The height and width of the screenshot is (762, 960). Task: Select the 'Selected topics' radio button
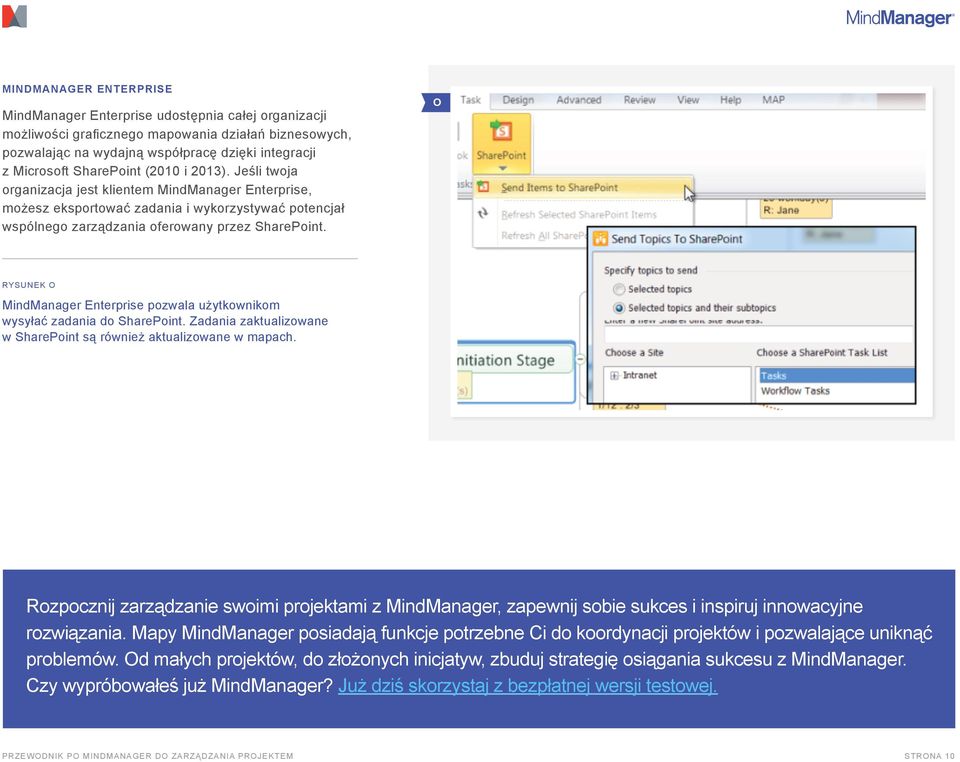coord(619,289)
